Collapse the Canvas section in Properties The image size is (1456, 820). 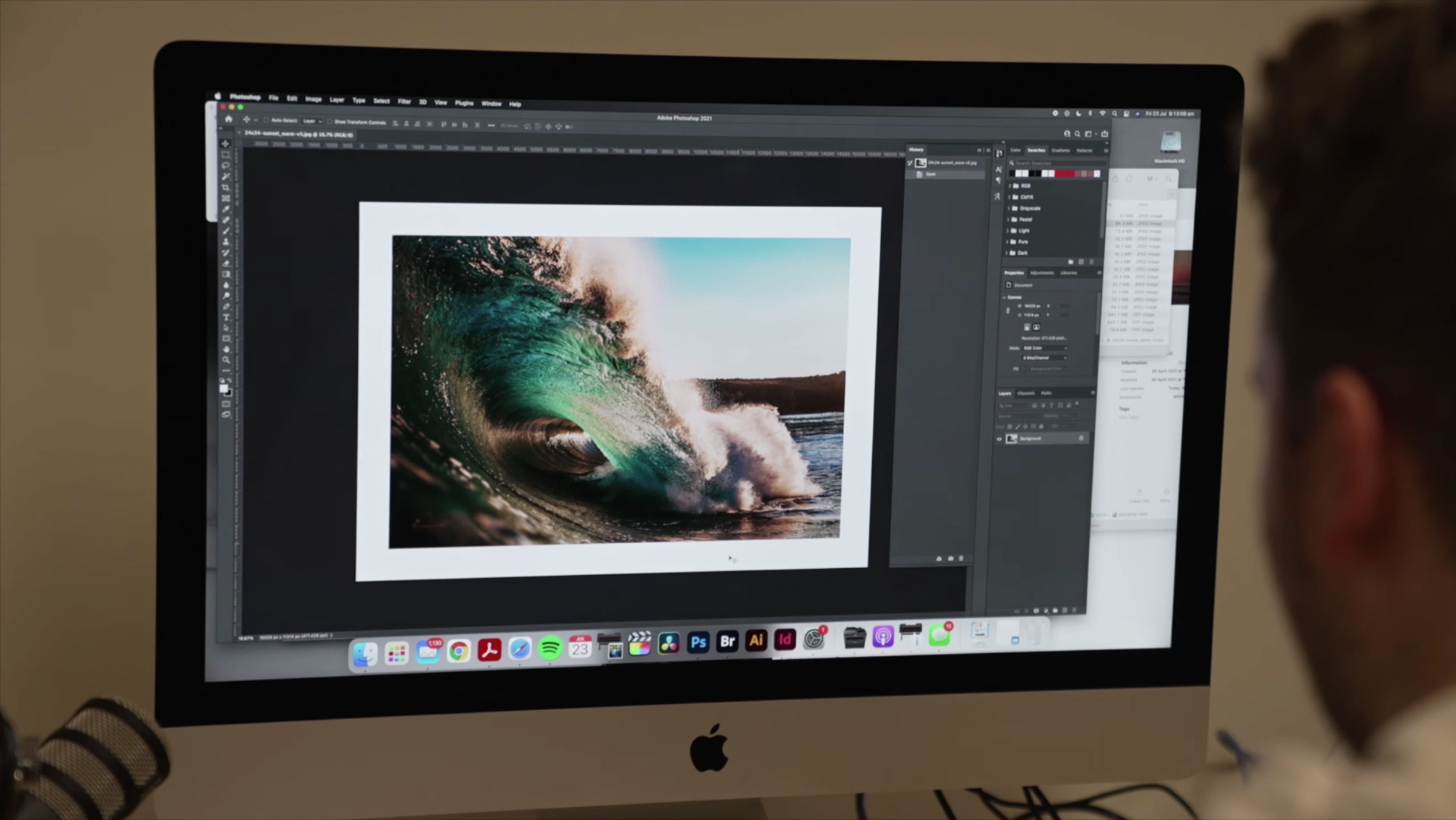1005,297
